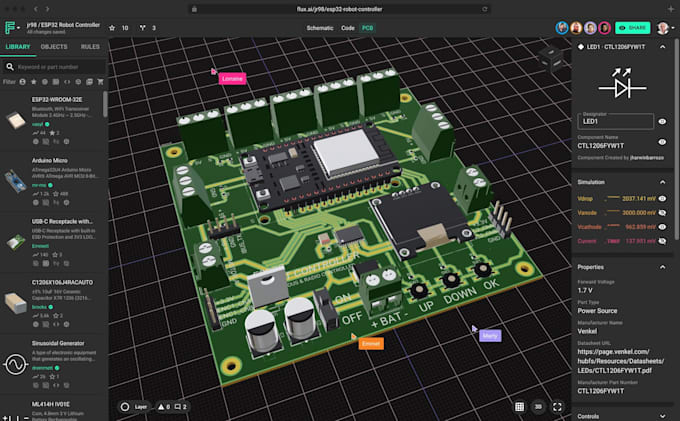Star the Arduino Micro part

[56, 194]
